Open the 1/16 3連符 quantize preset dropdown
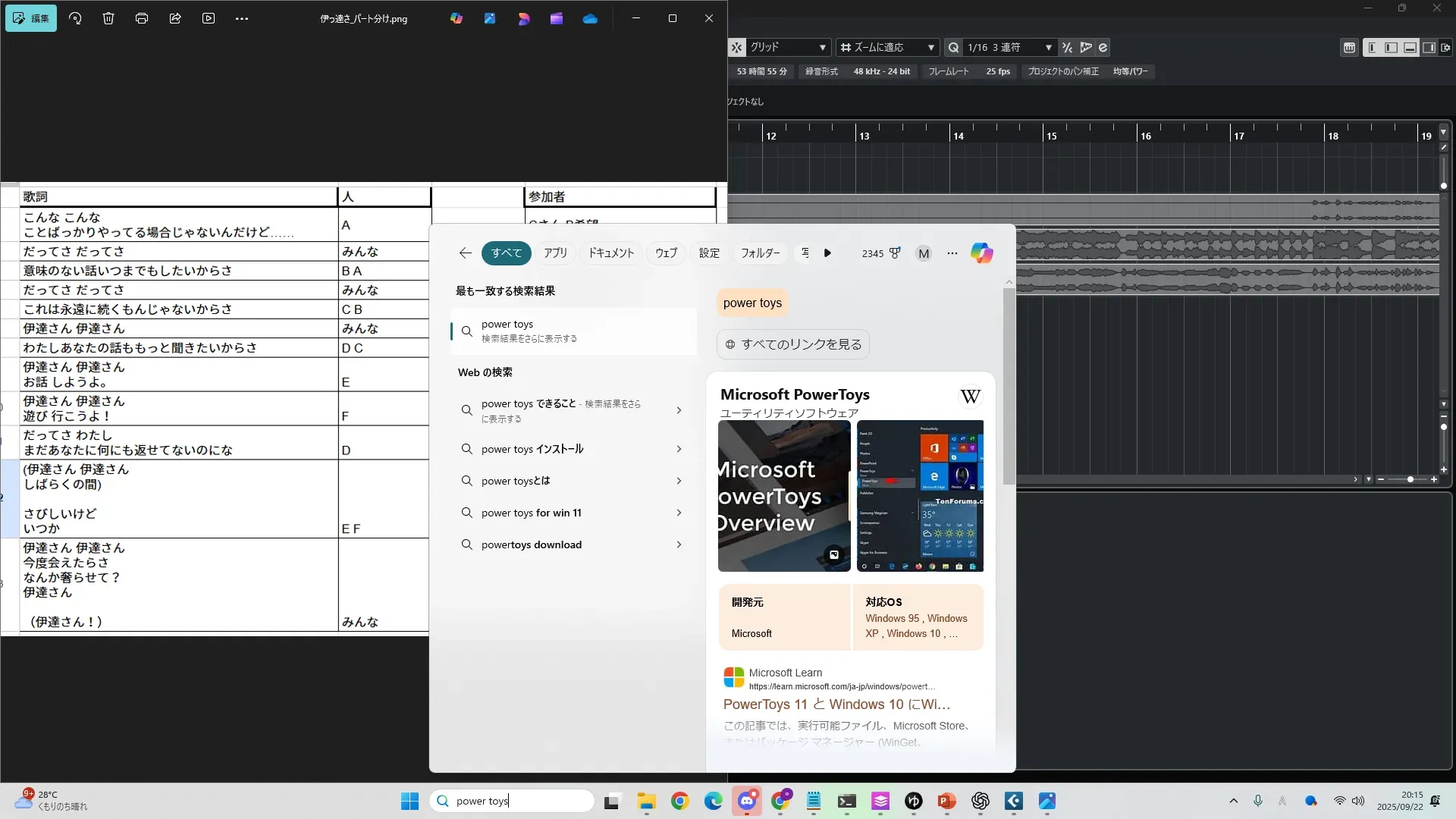Screen dimensions: 1456x819 click(x=1009, y=47)
